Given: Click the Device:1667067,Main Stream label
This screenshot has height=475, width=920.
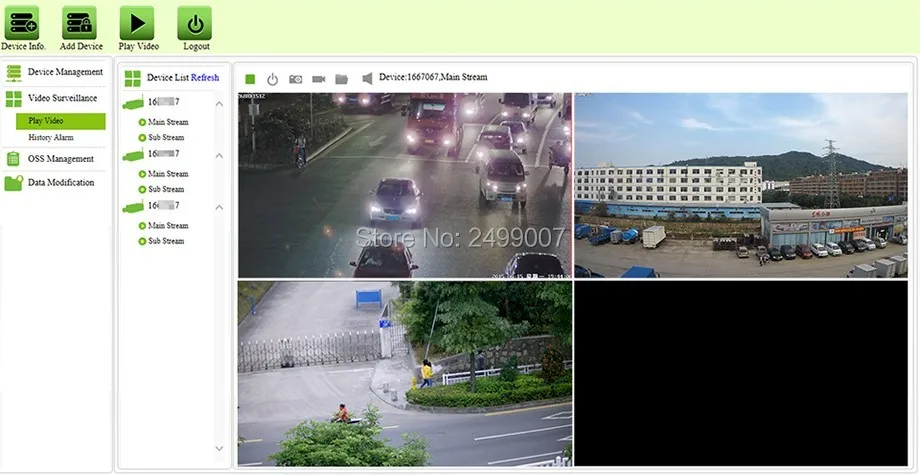Looking at the screenshot, I should click(433, 77).
